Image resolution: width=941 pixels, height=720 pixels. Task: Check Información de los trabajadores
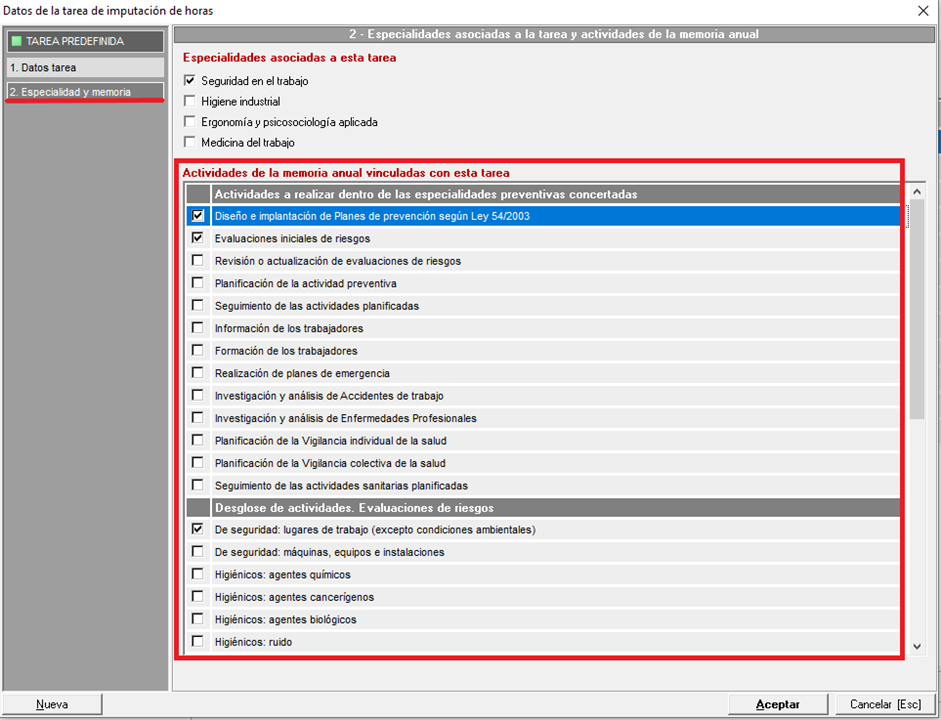197,328
